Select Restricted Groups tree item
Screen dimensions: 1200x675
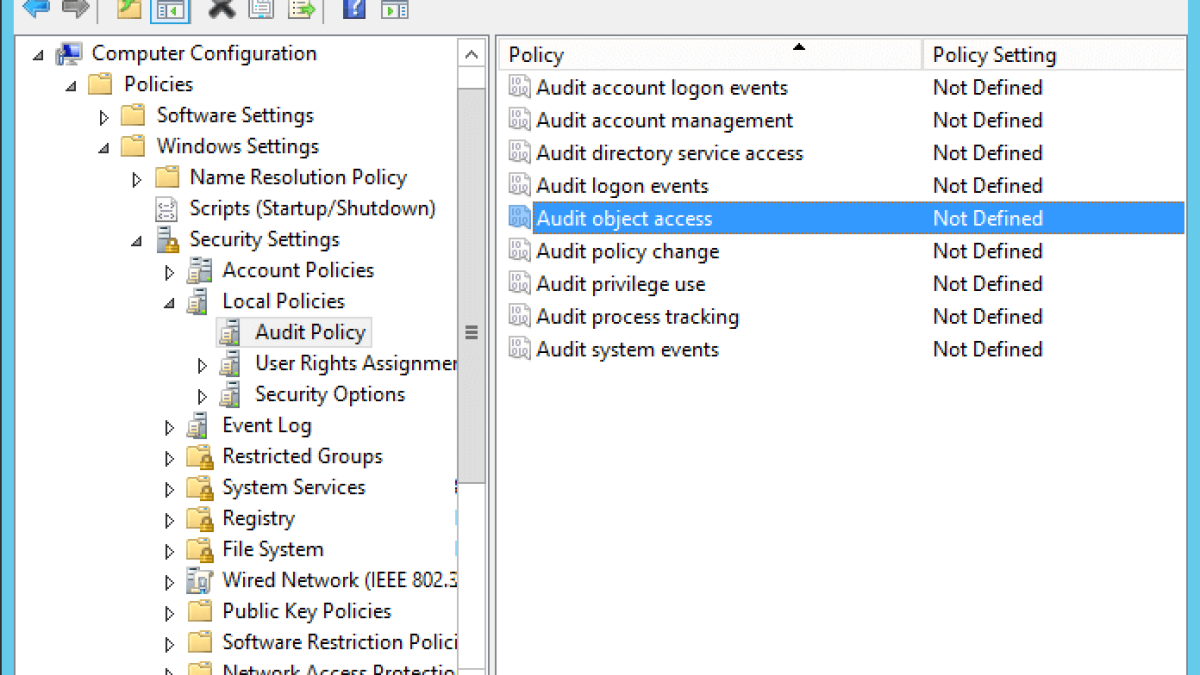coord(302,457)
